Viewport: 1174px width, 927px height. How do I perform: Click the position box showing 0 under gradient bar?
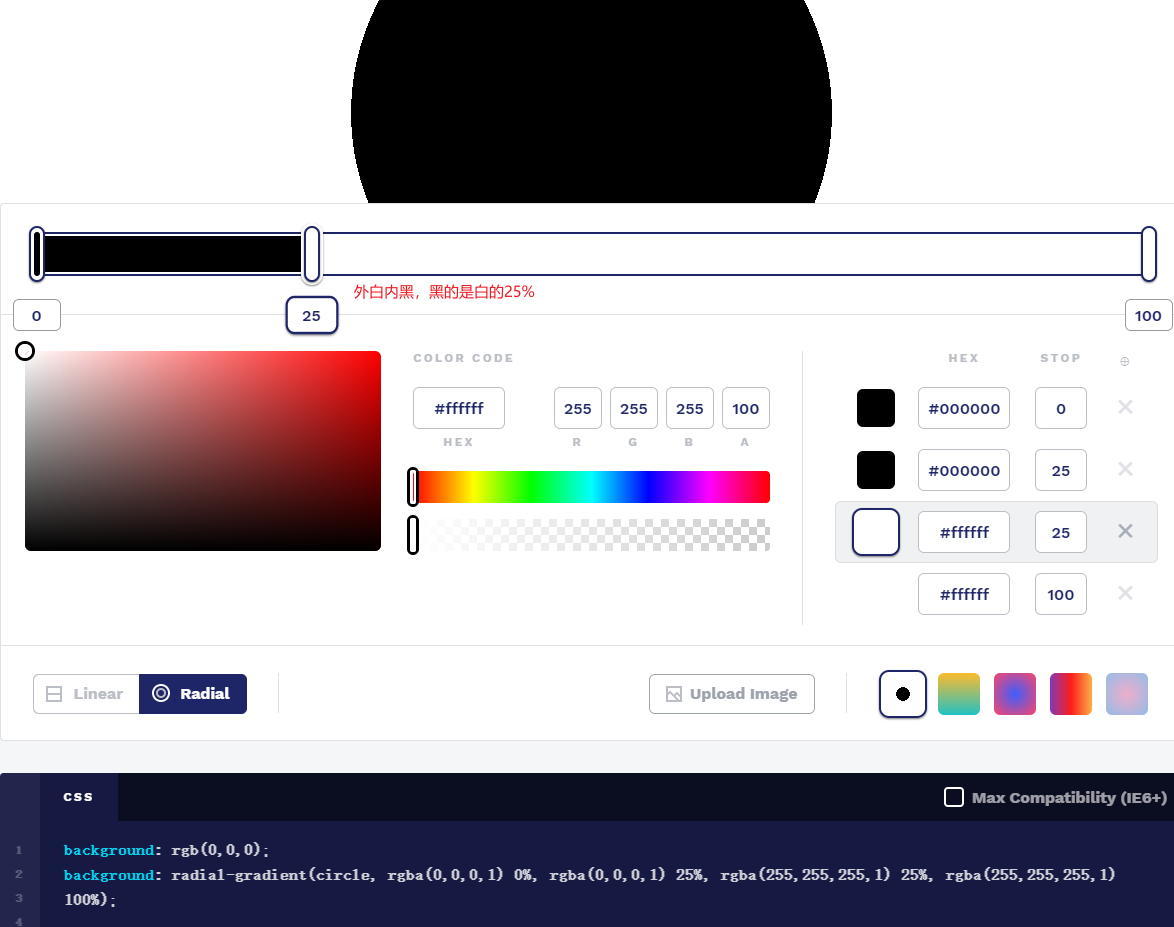(x=37, y=315)
